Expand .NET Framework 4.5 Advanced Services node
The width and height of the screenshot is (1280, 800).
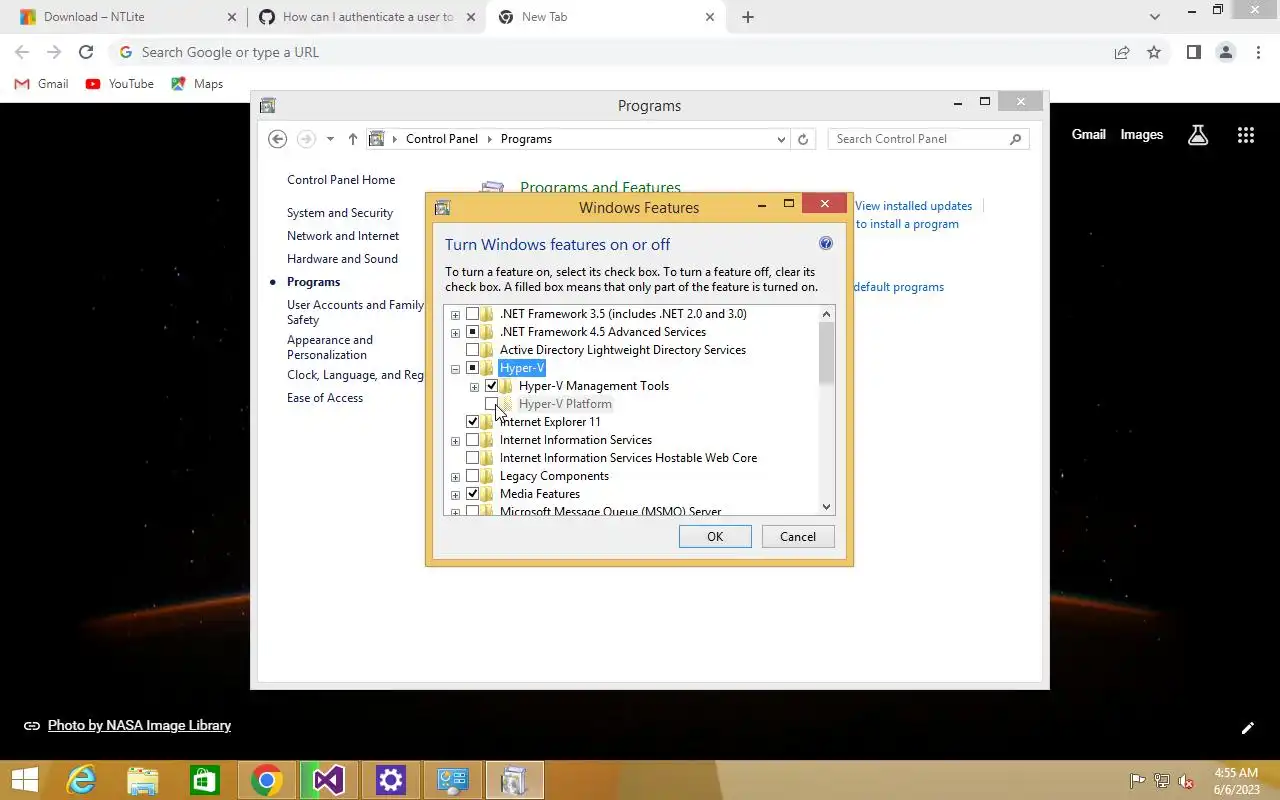click(455, 333)
